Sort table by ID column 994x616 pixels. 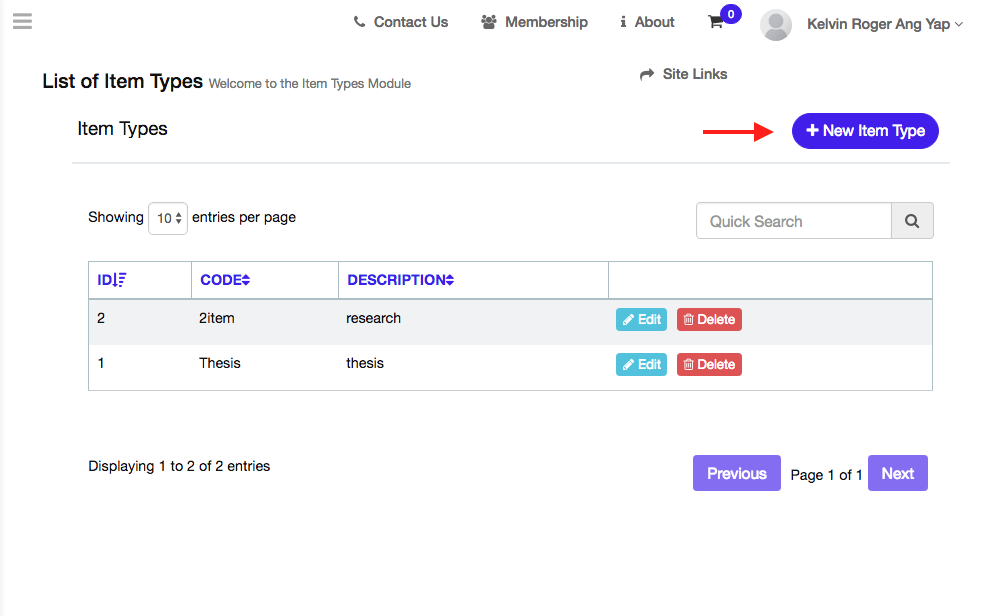click(112, 279)
